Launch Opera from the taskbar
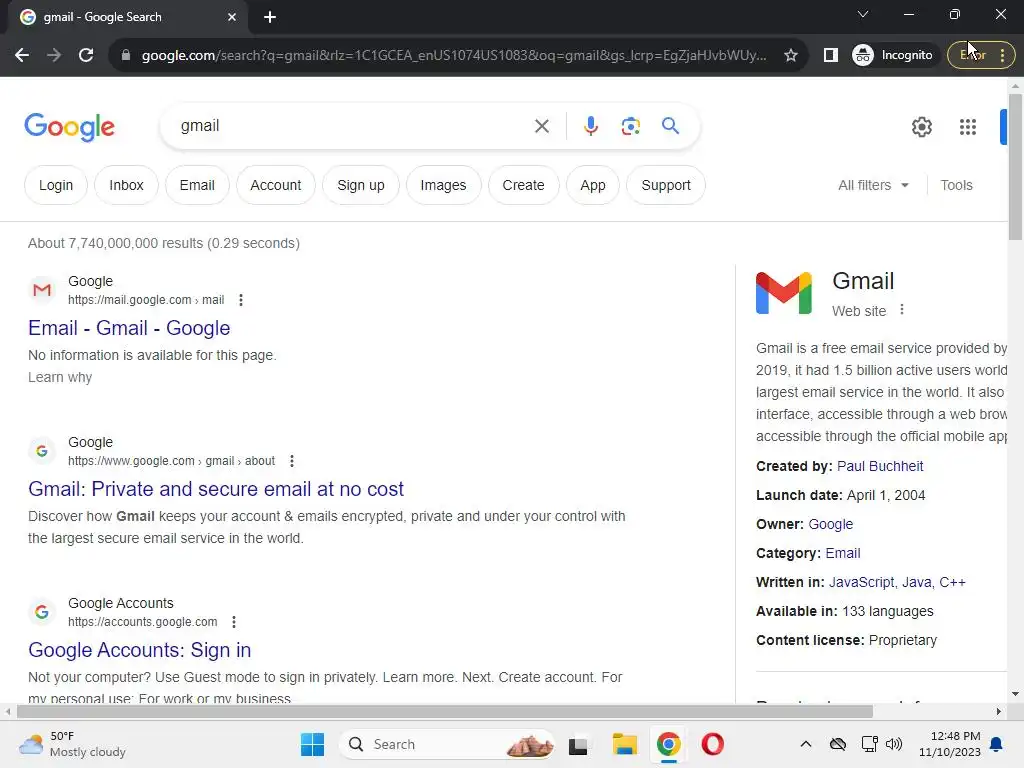 (712, 744)
